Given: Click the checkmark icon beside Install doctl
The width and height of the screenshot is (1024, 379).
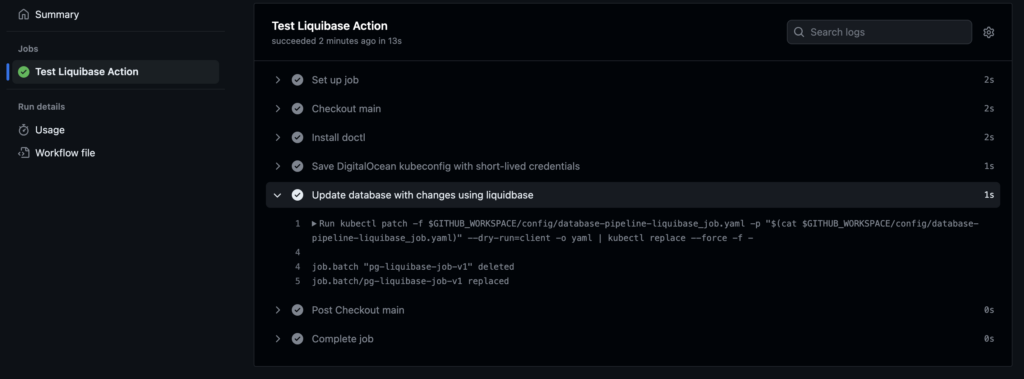Looking at the screenshot, I should coord(297,137).
